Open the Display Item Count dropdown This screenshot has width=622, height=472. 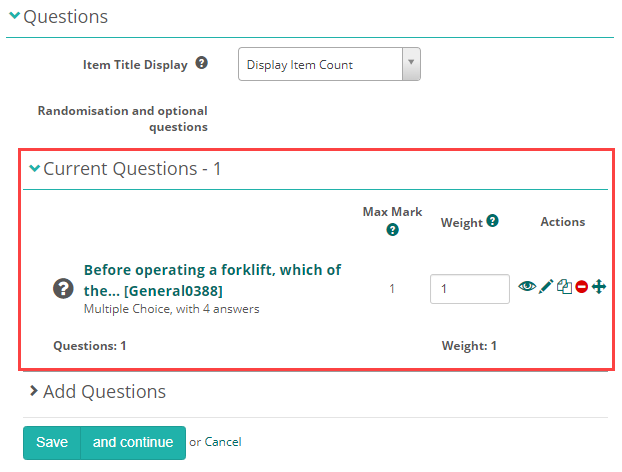(x=329, y=65)
